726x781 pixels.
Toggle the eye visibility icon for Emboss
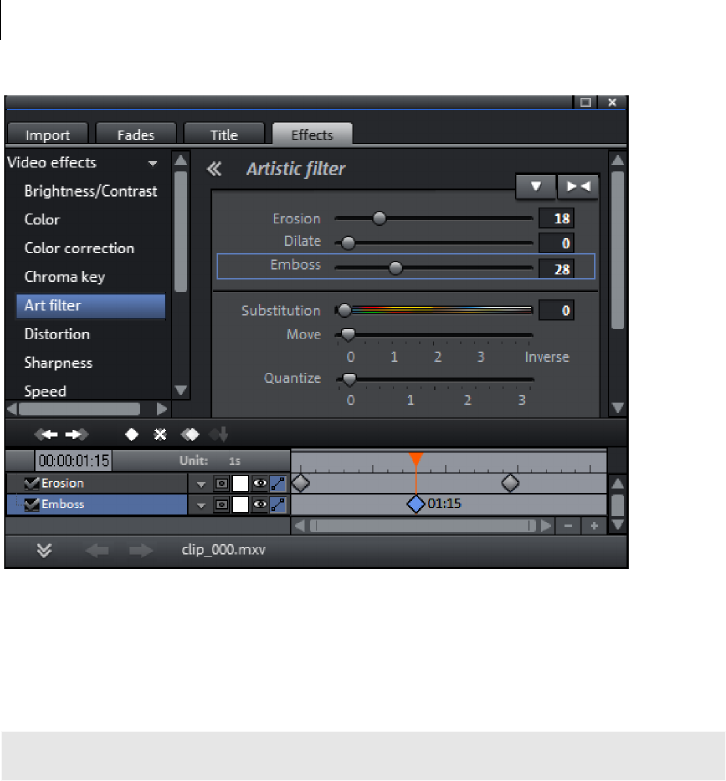(x=259, y=505)
